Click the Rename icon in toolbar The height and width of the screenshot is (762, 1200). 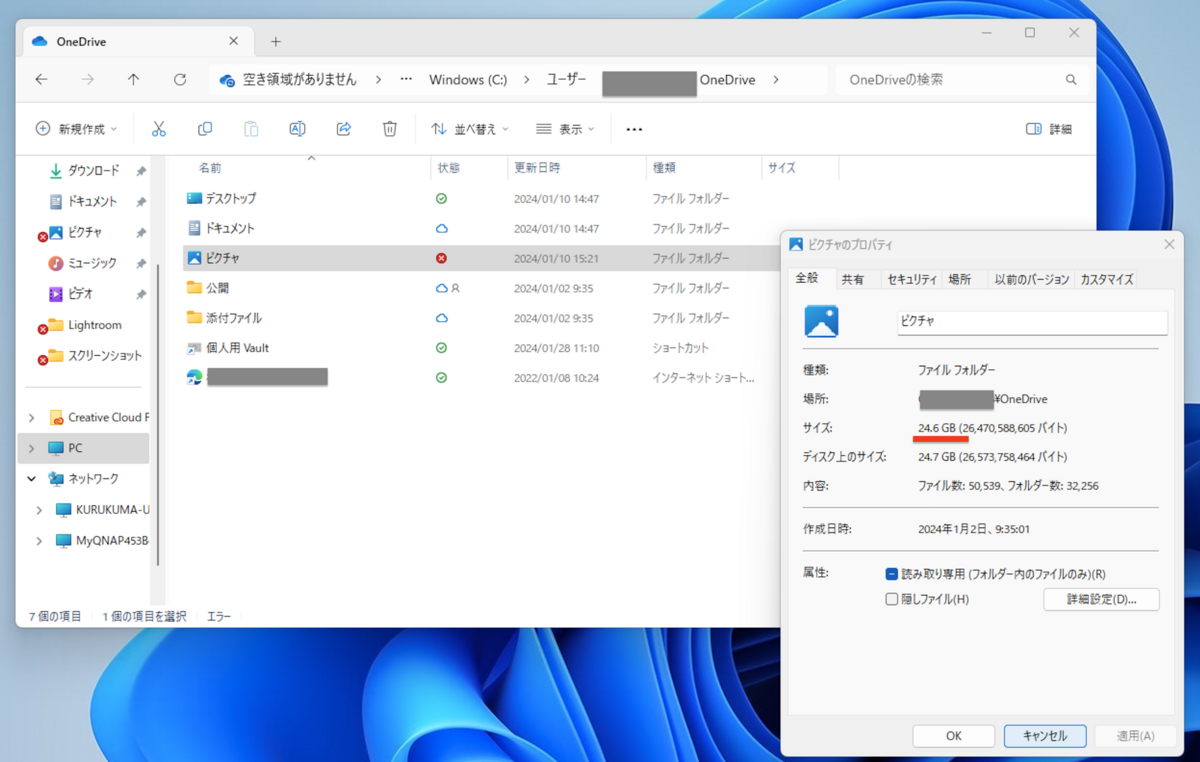click(x=297, y=129)
